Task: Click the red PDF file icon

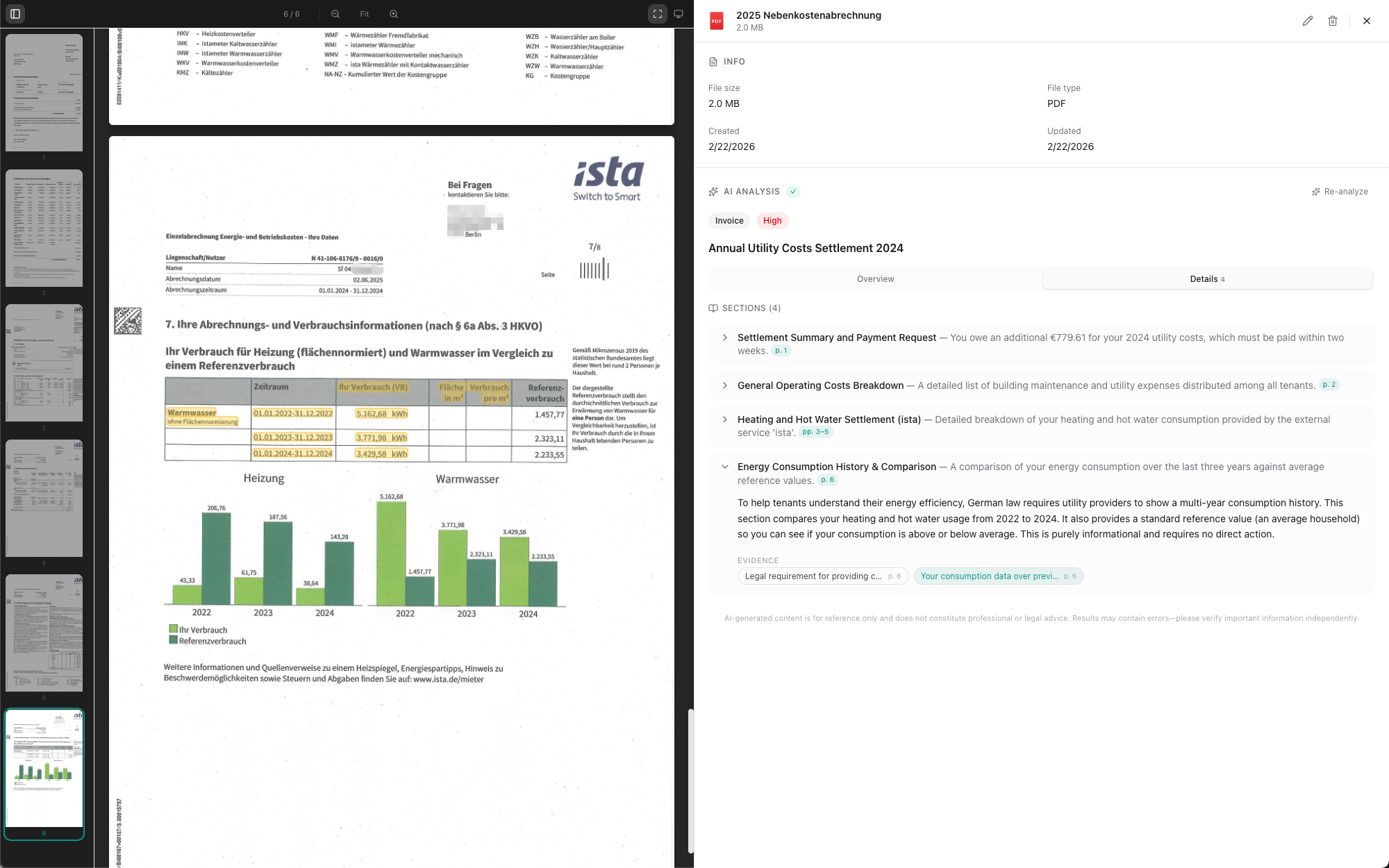Action: point(715,19)
